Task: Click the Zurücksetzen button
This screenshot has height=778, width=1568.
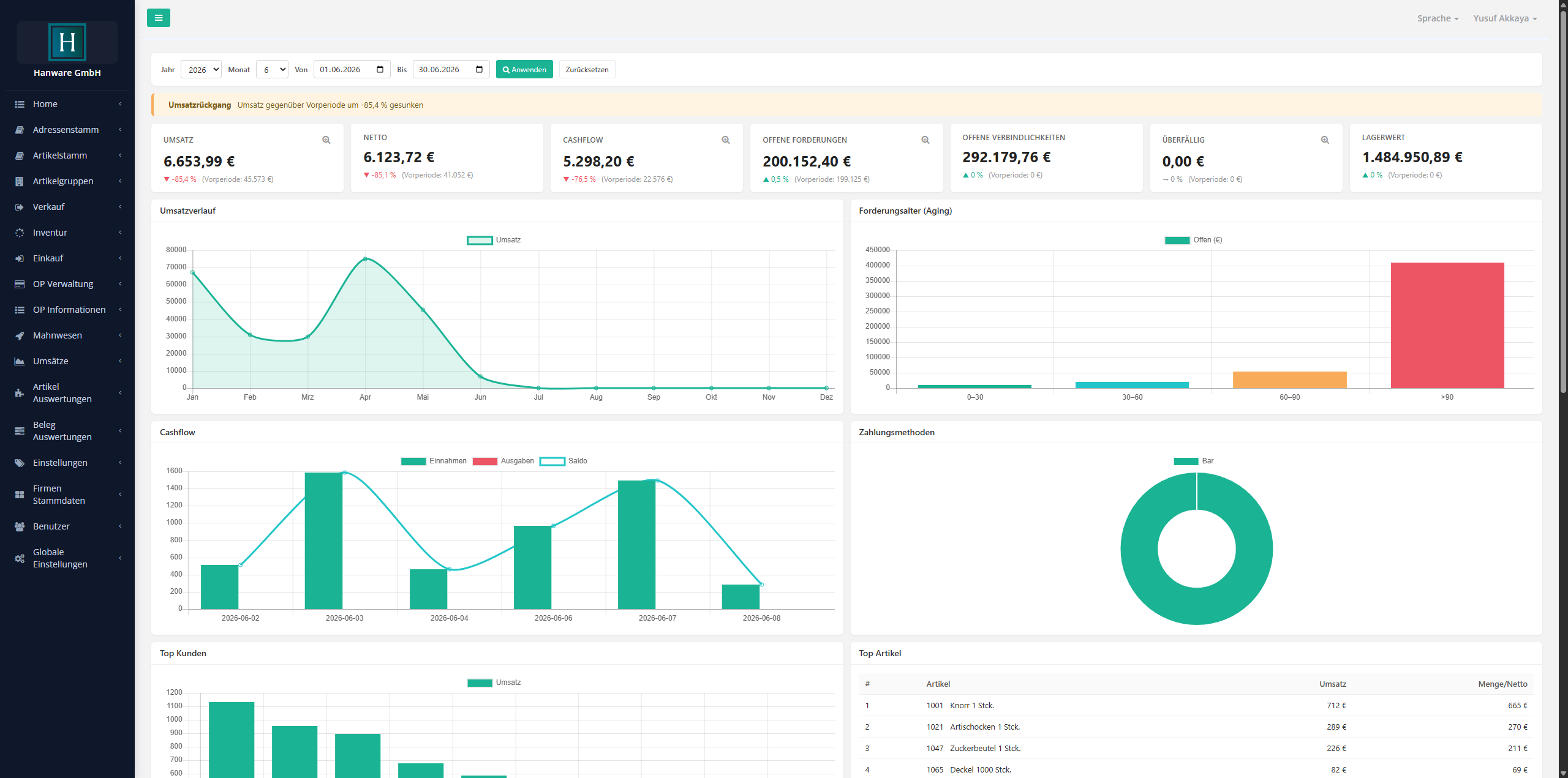Action: (x=587, y=69)
